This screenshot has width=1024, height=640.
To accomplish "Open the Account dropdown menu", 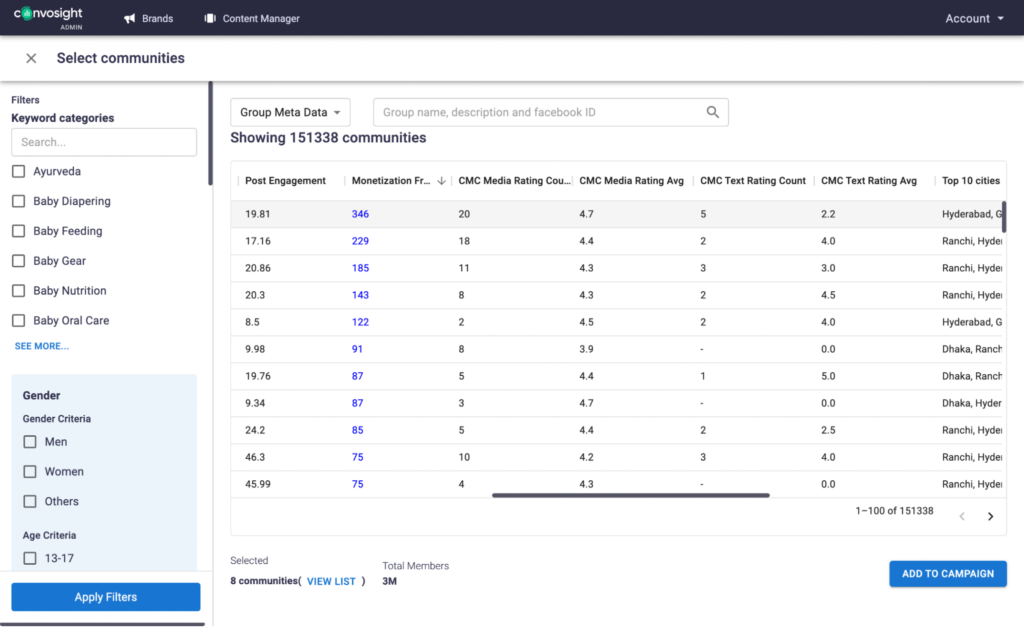I will pos(974,18).
